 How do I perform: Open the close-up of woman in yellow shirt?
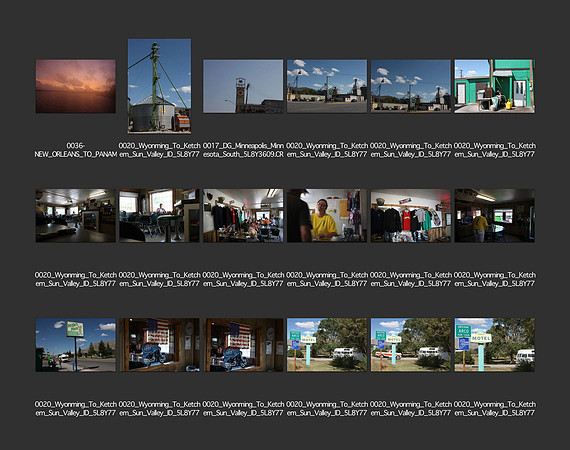(x=327, y=216)
